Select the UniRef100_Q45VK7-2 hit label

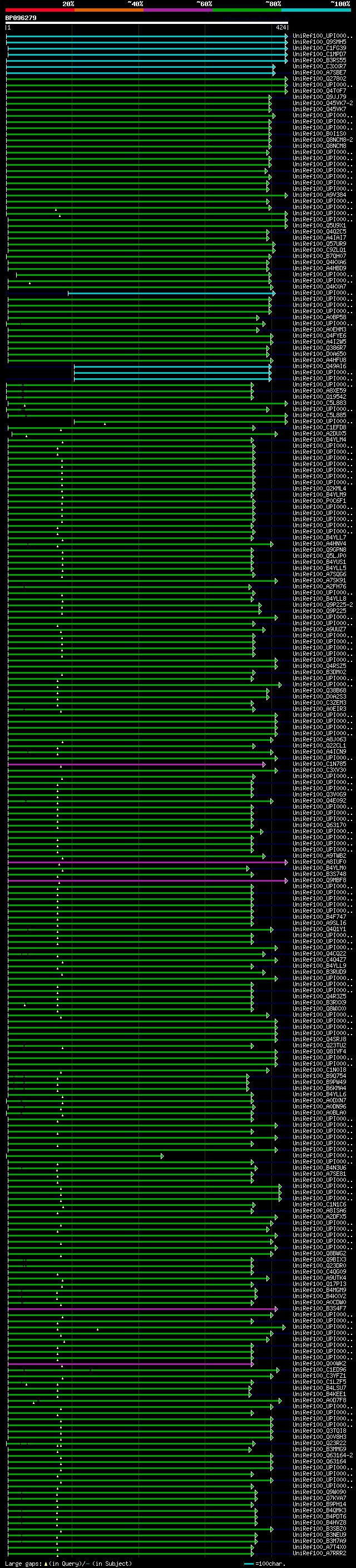(323, 103)
